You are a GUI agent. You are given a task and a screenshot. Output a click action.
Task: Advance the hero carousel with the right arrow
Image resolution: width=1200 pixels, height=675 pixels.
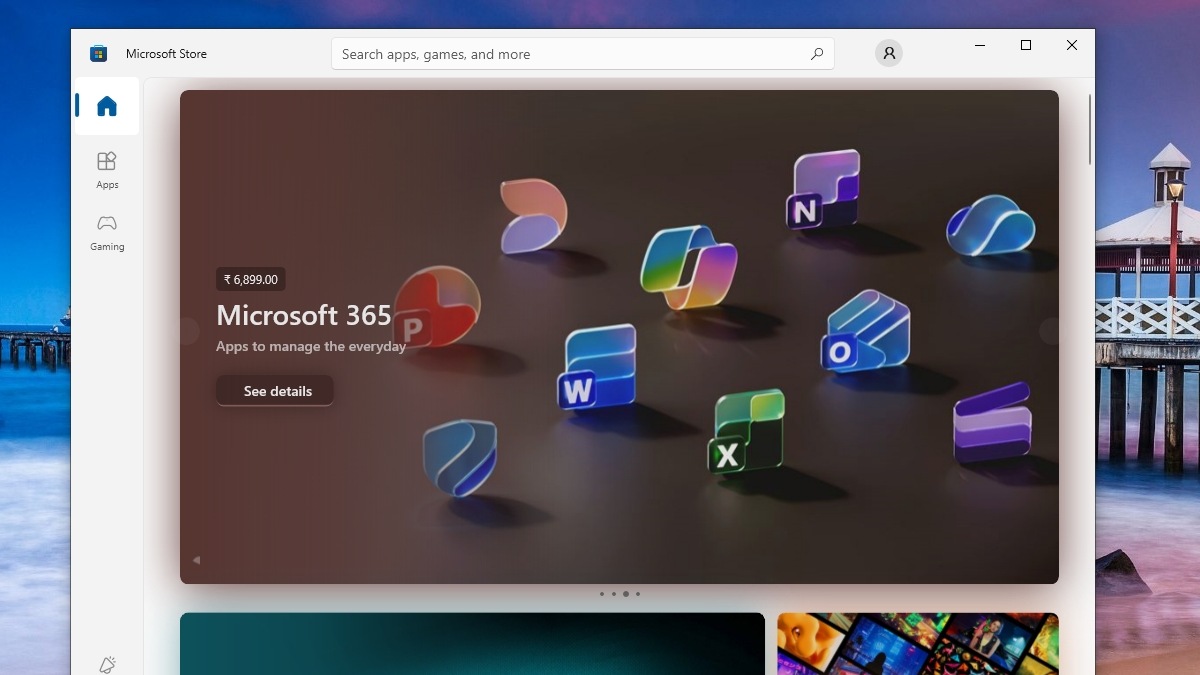coord(1050,331)
